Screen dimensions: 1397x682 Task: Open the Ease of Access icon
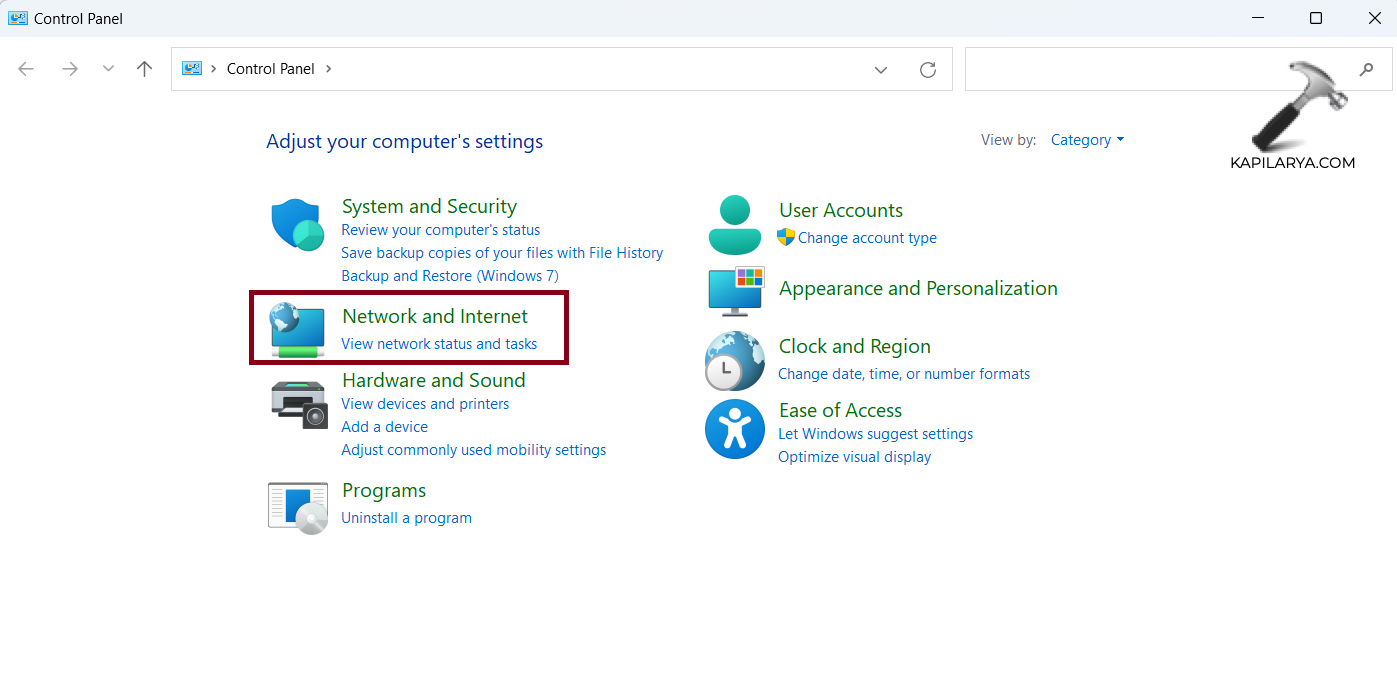[x=735, y=429]
